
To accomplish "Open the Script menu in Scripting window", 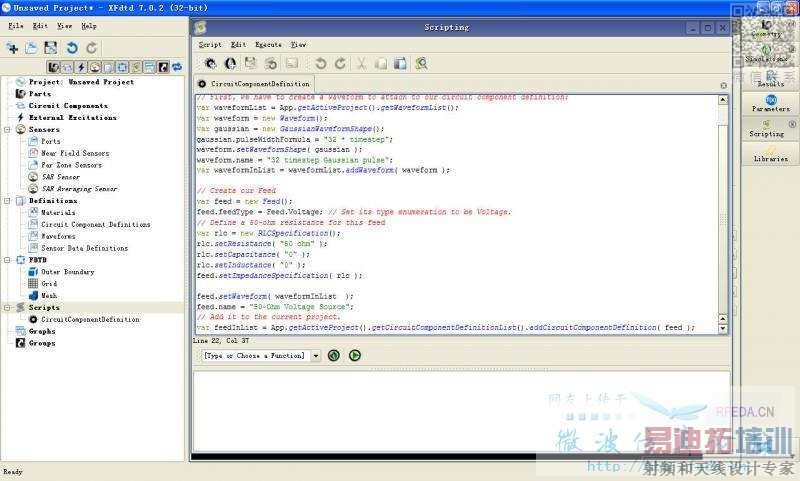I will click(210, 44).
